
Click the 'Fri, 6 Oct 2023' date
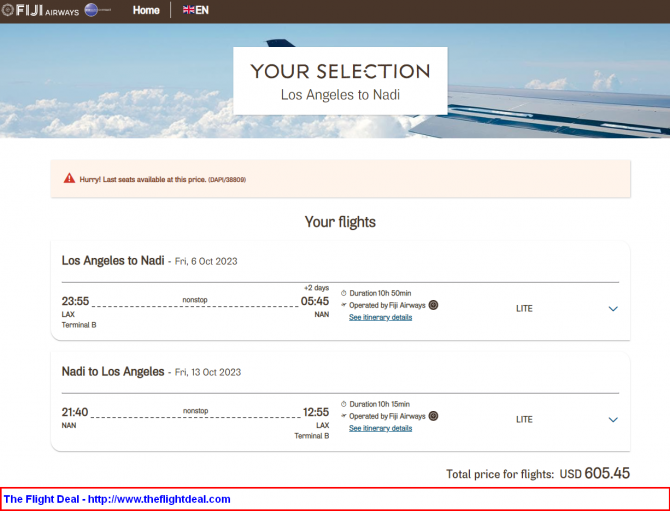click(x=206, y=261)
